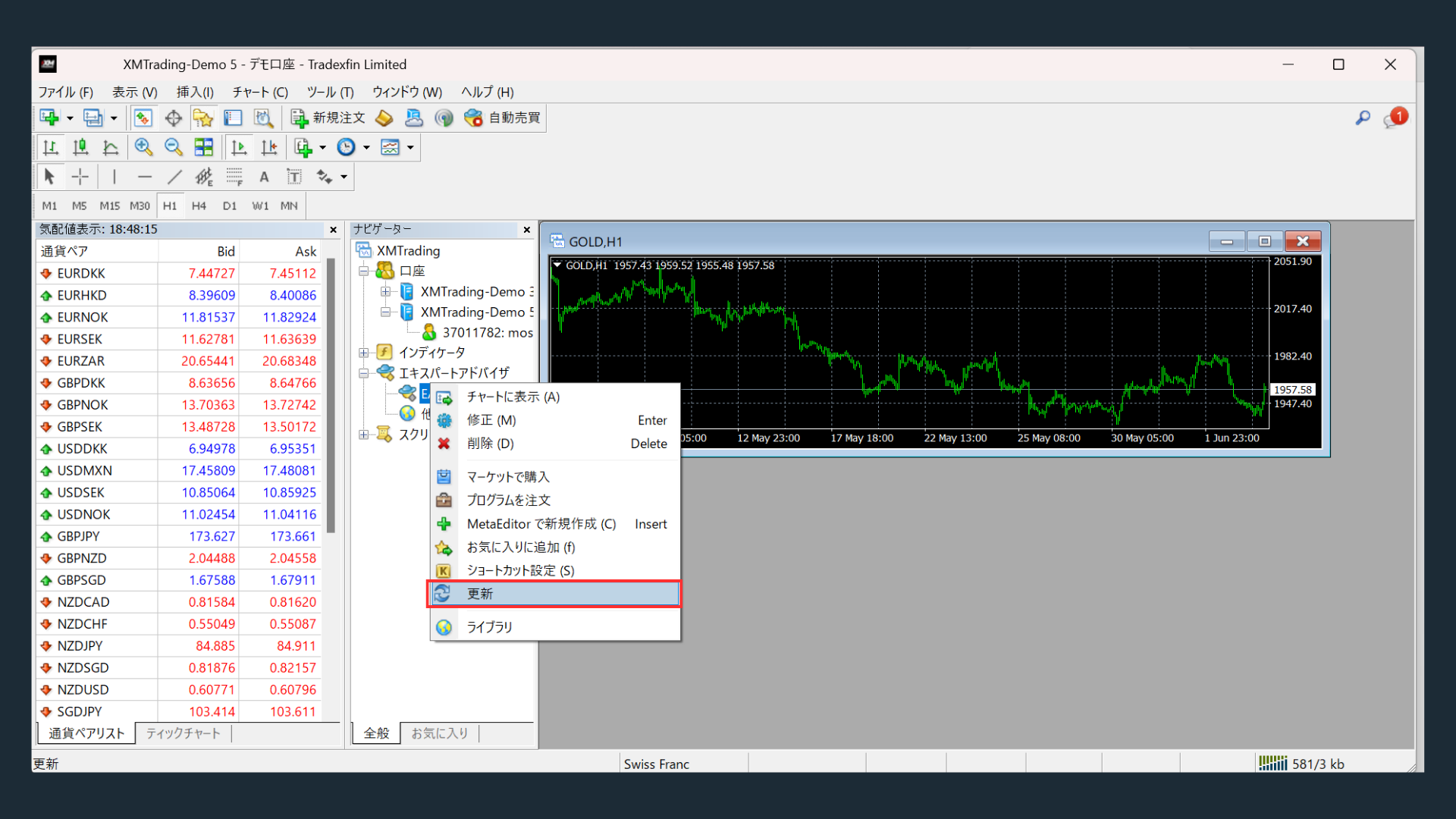Open the indicators list dropdown arrow

coord(323,147)
